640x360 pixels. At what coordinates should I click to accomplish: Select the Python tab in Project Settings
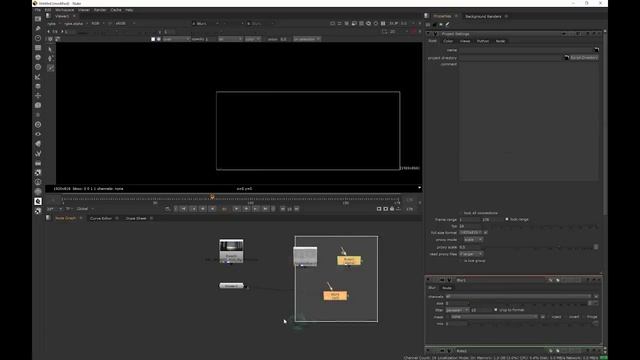click(483, 41)
